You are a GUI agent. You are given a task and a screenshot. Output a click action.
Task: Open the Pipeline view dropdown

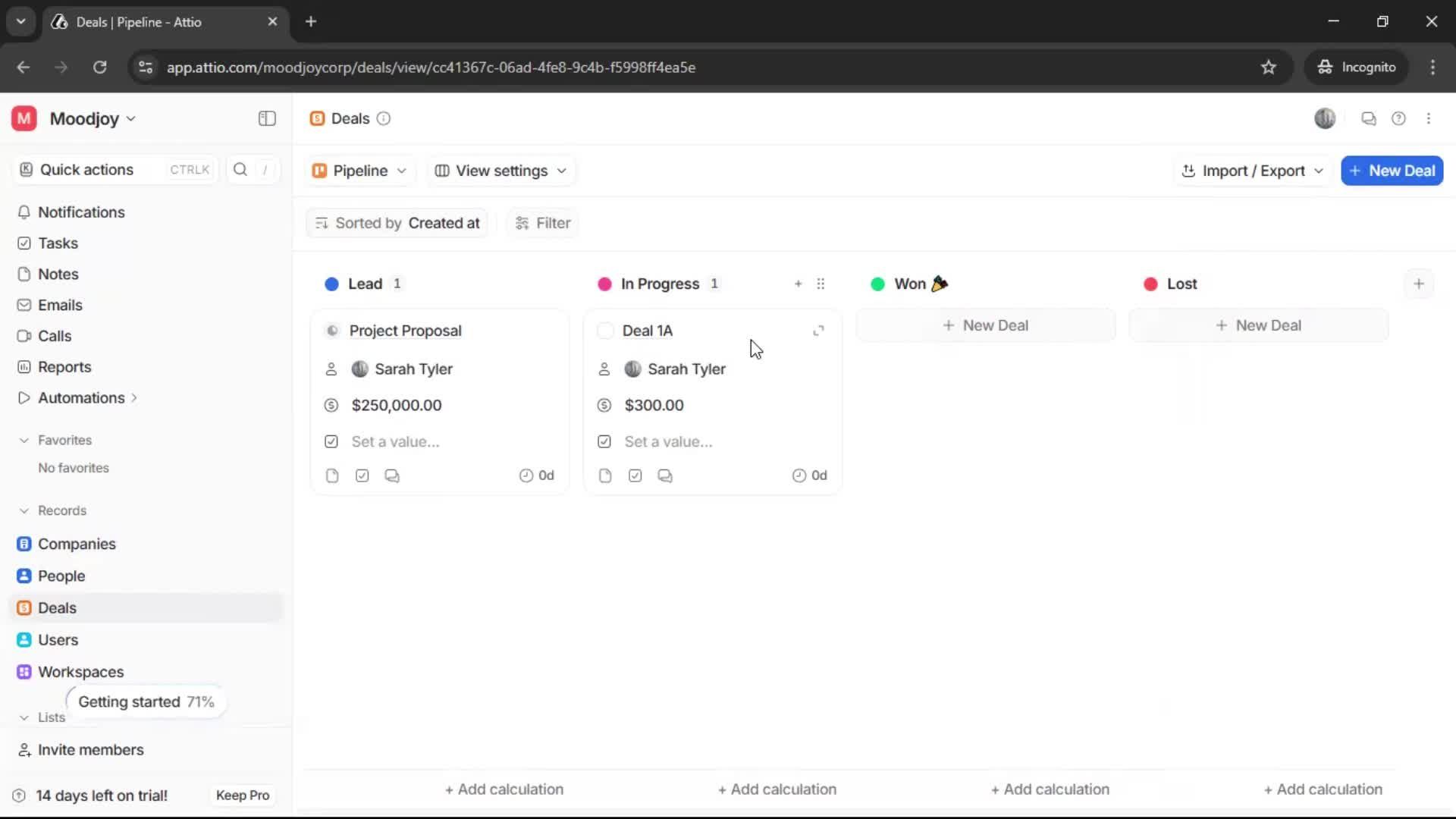click(x=359, y=171)
